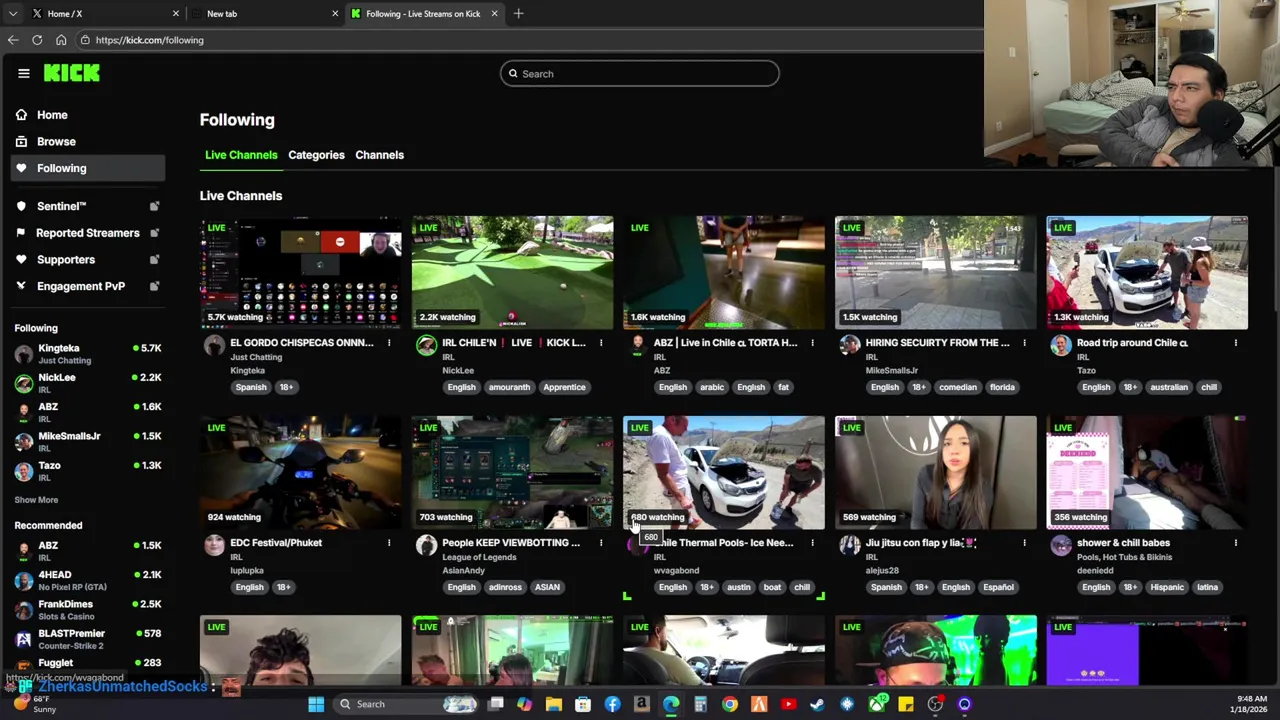The width and height of the screenshot is (1280, 720).
Task: Open 4HEAD recommended channel
Action: point(88,580)
